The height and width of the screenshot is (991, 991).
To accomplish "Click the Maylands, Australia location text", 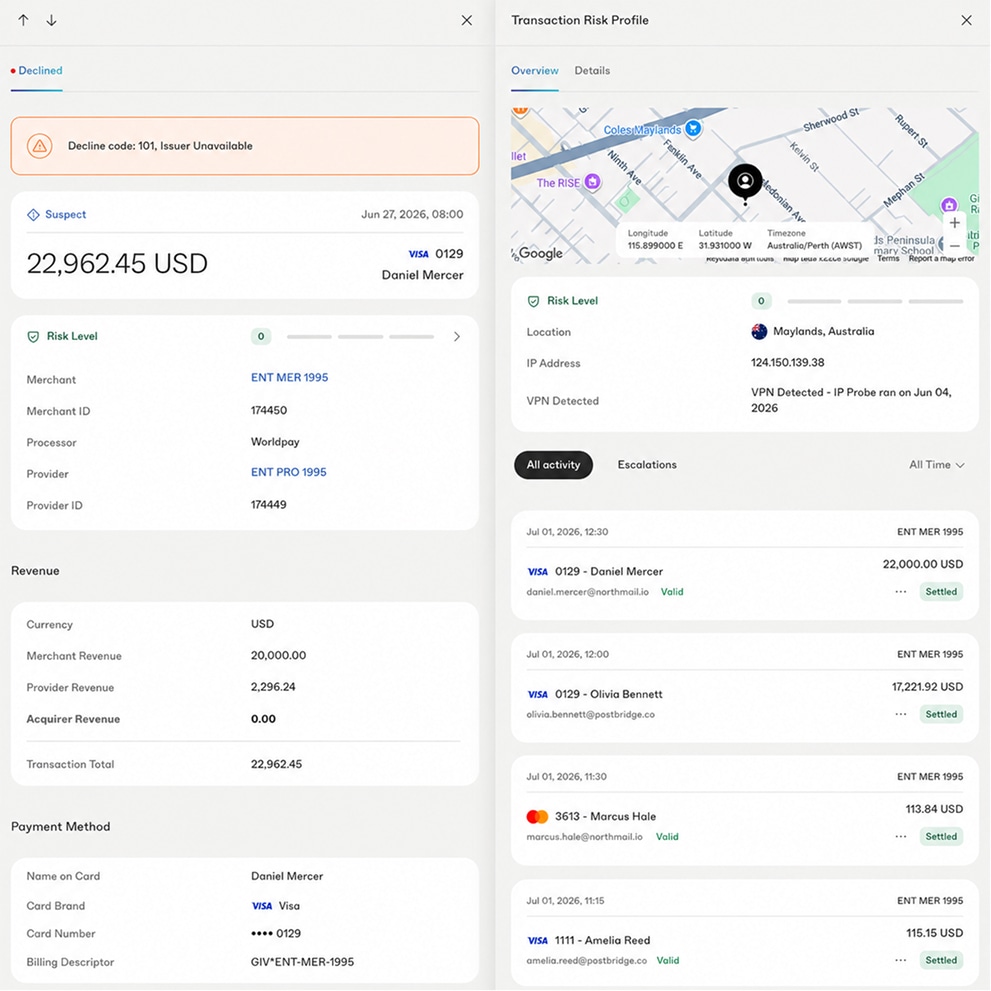I will 824,332.
